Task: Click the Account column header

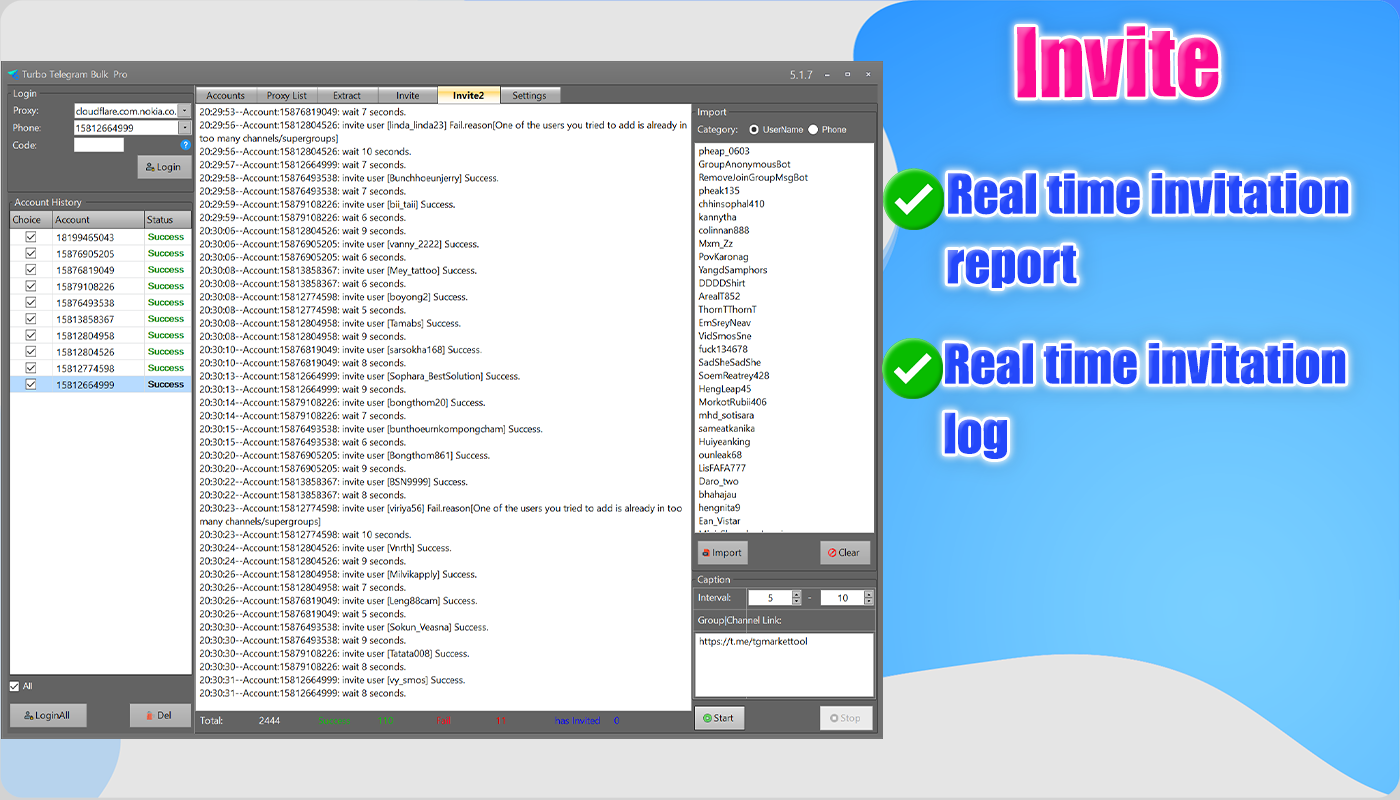Action: click(97, 220)
